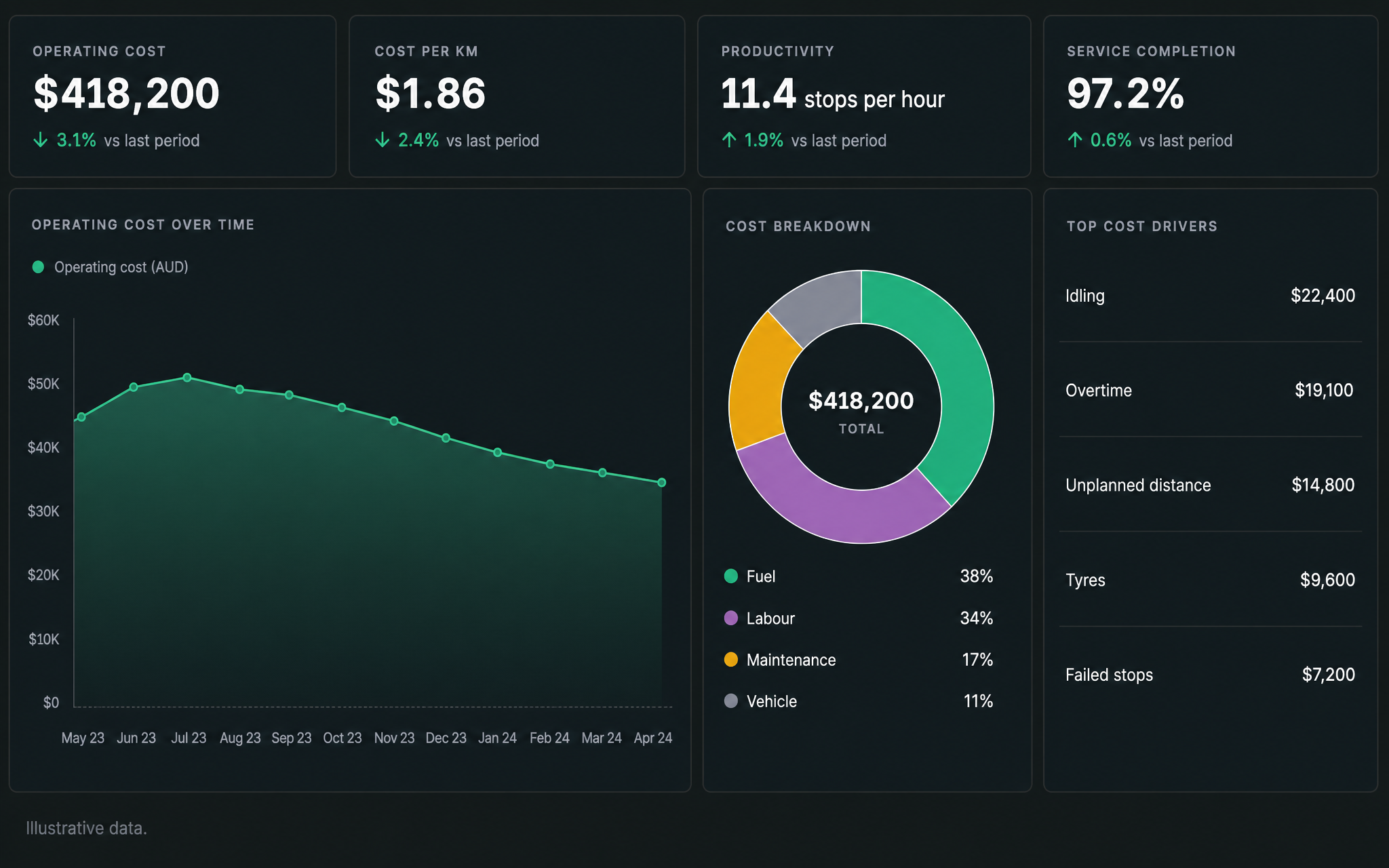This screenshot has width=1389, height=868.
Task: Select the May 23 data point on chart
Action: [x=81, y=417]
